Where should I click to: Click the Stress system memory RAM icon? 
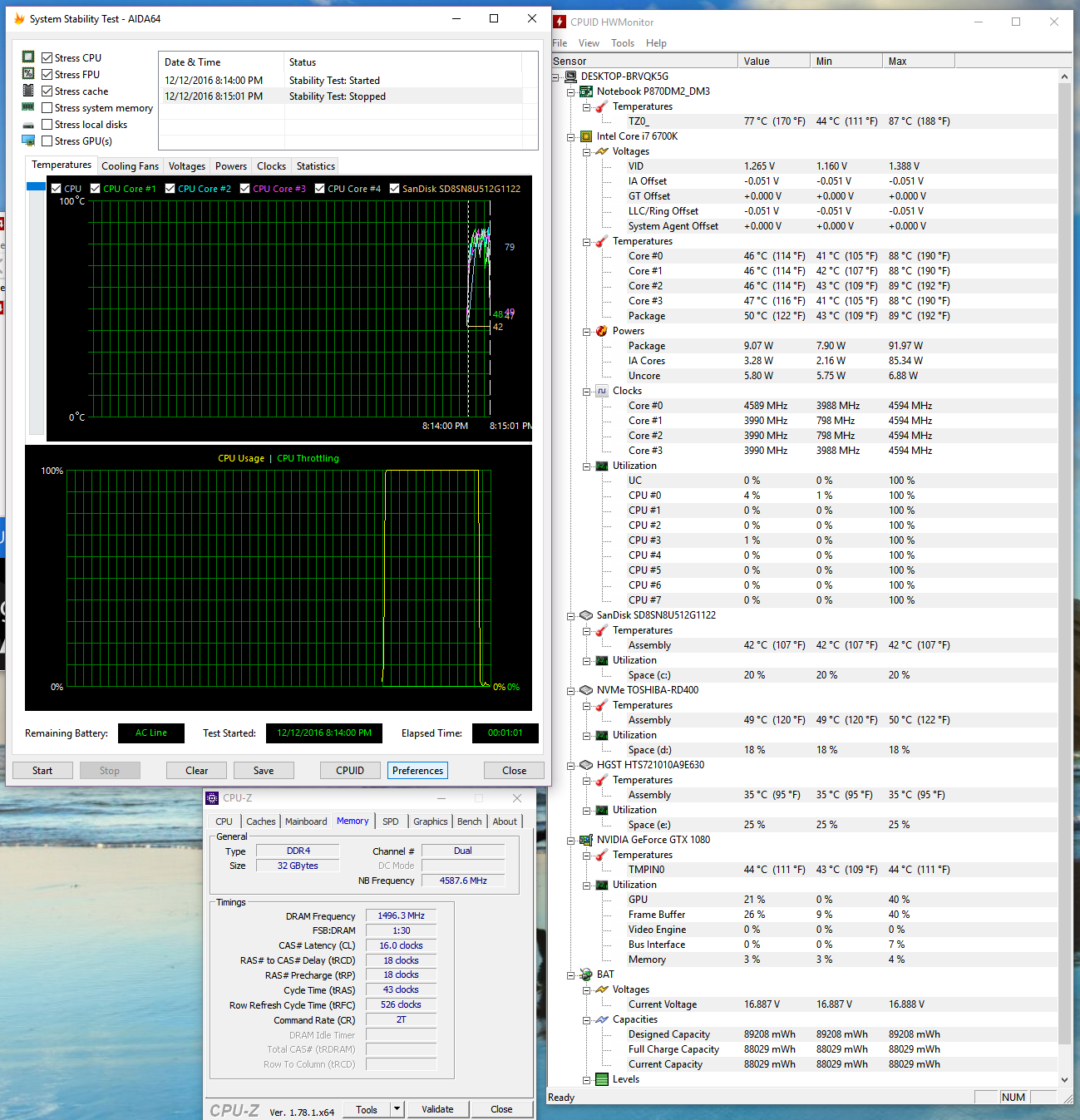tap(28, 107)
